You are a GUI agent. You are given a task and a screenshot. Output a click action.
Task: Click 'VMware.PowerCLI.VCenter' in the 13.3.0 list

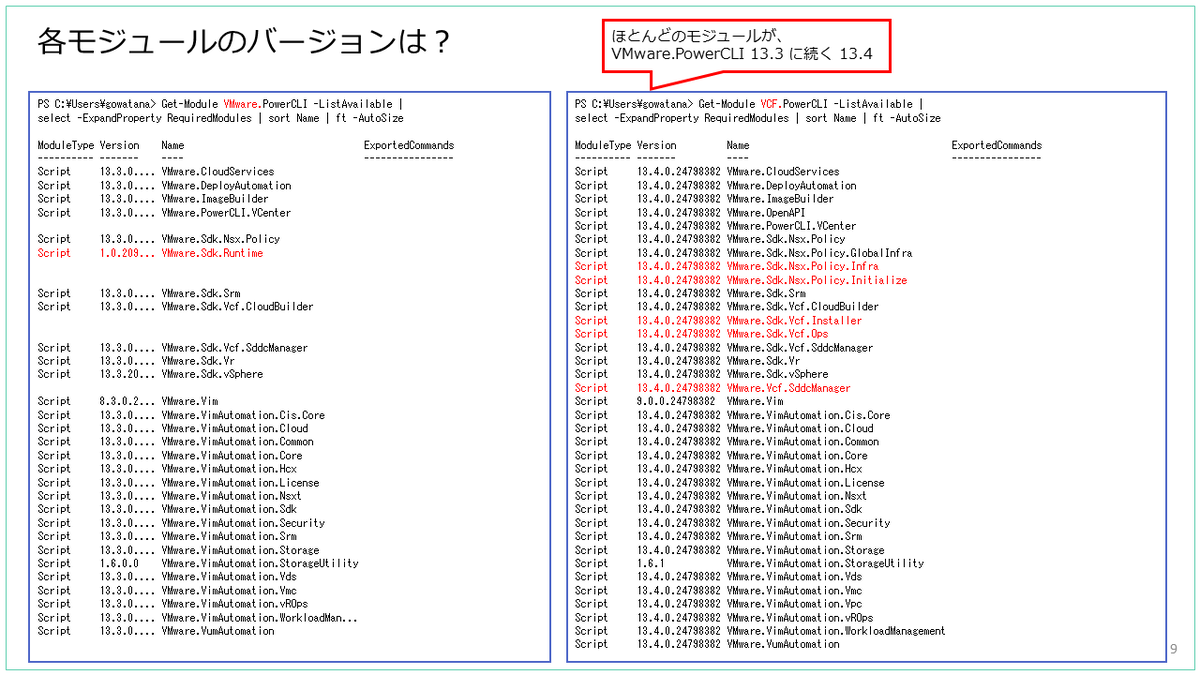pos(225,212)
